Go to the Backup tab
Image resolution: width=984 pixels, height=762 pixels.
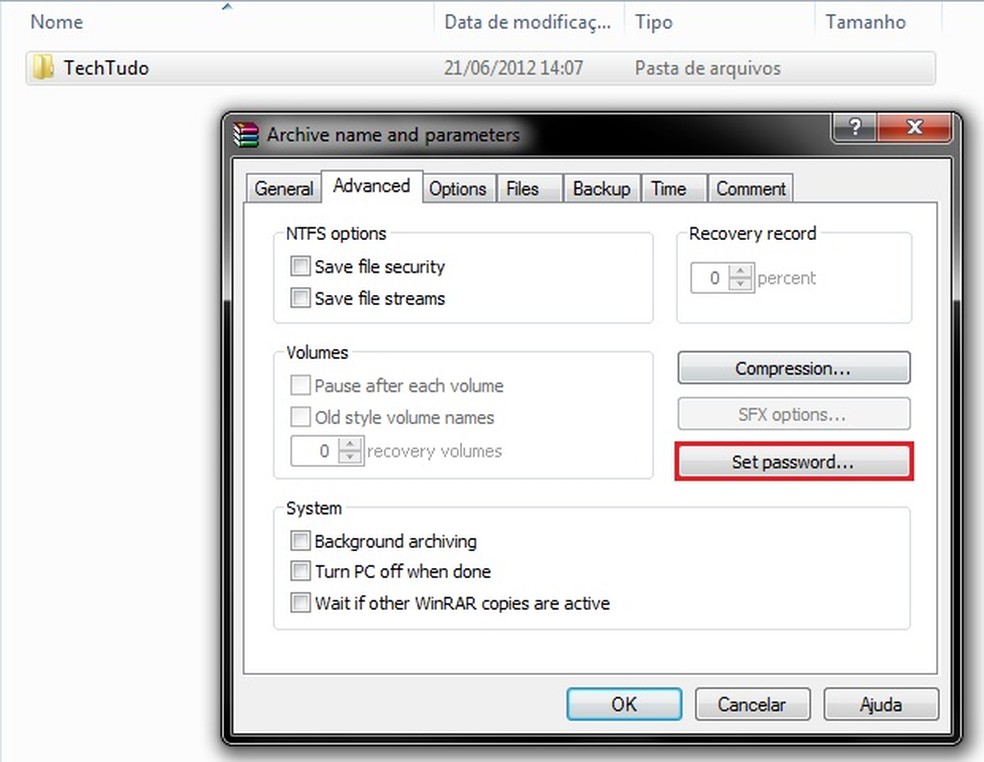[x=601, y=188]
